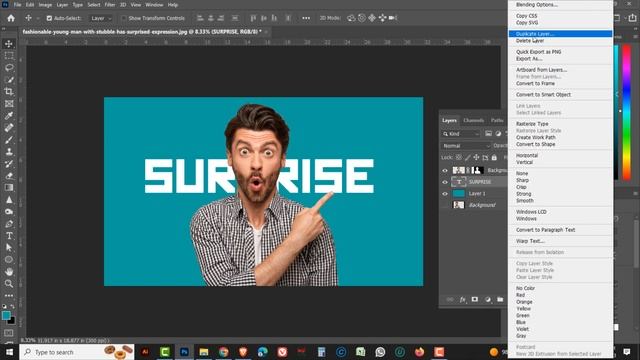
Task: Open the Normal blend mode dropdown
Action: [x=466, y=146]
